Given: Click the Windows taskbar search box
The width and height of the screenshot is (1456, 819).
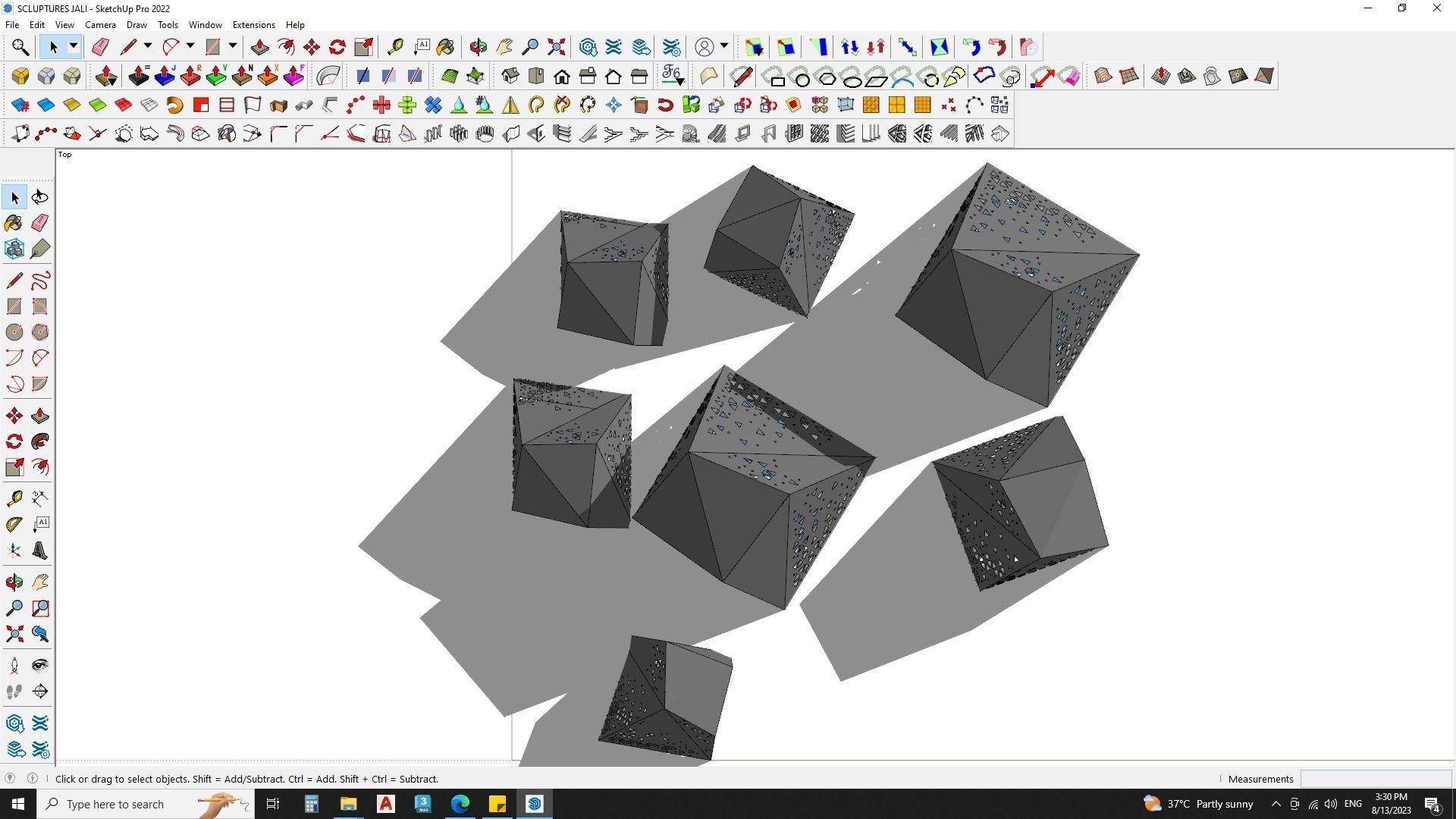Looking at the screenshot, I should [145, 804].
